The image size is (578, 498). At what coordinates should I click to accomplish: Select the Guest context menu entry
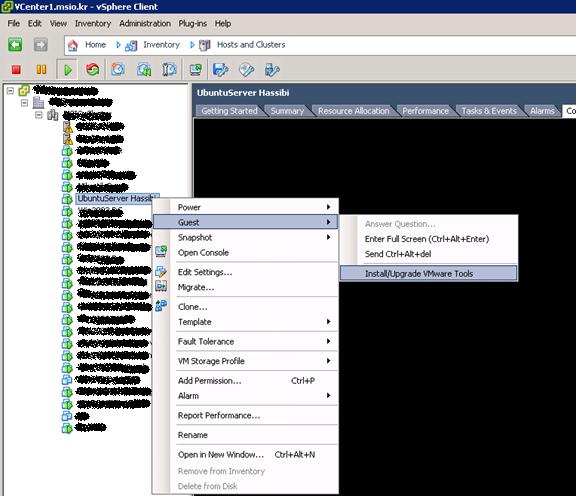pyautogui.click(x=245, y=222)
